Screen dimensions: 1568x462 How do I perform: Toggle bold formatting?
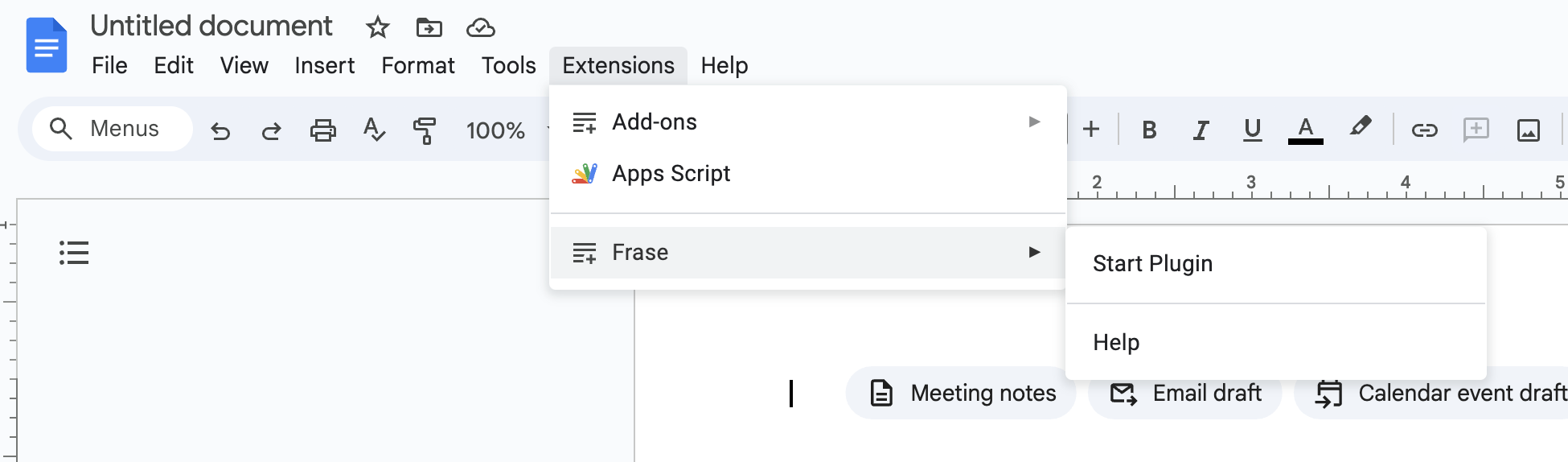click(1149, 130)
